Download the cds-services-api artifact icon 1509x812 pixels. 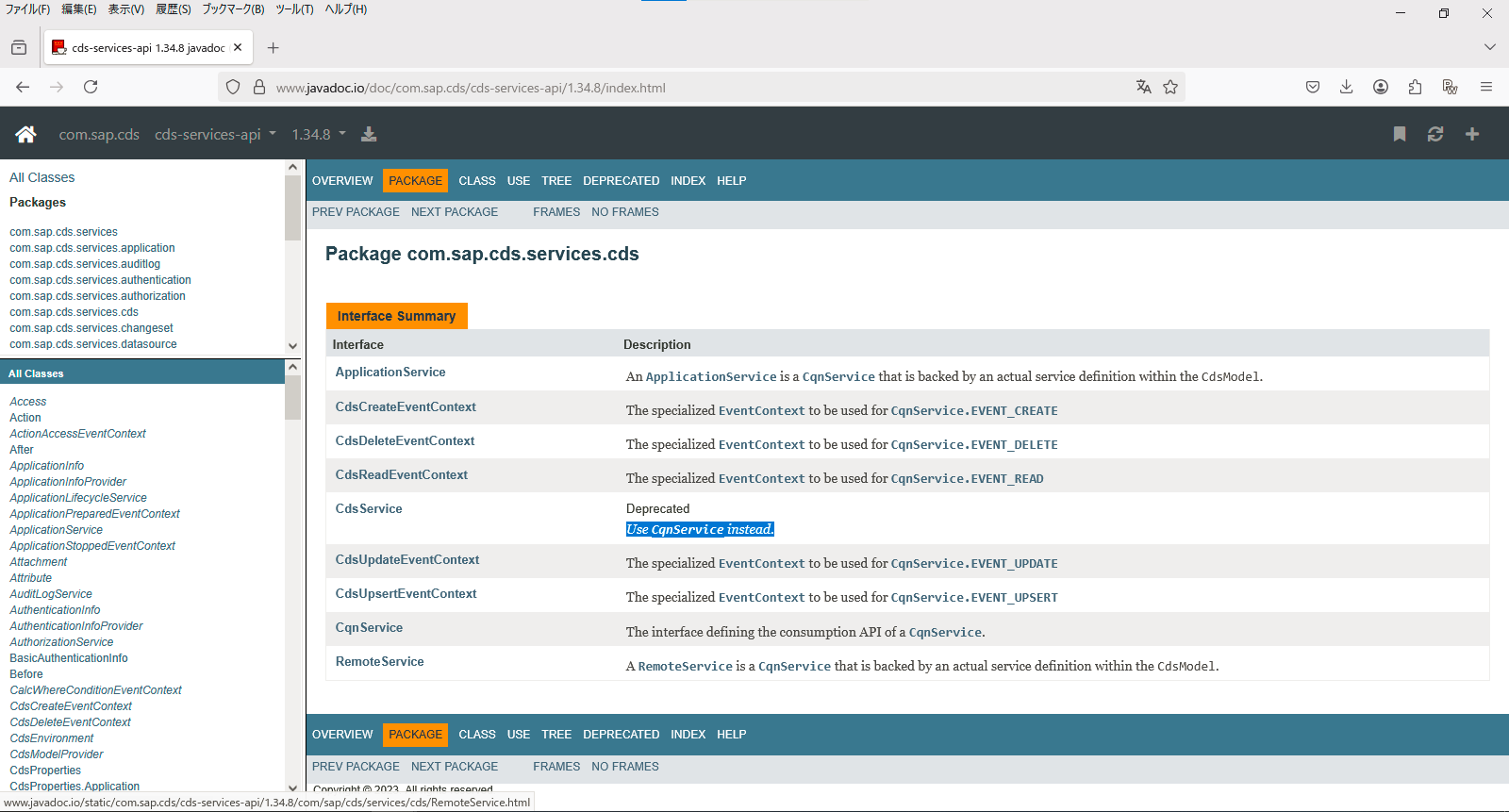tap(369, 134)
